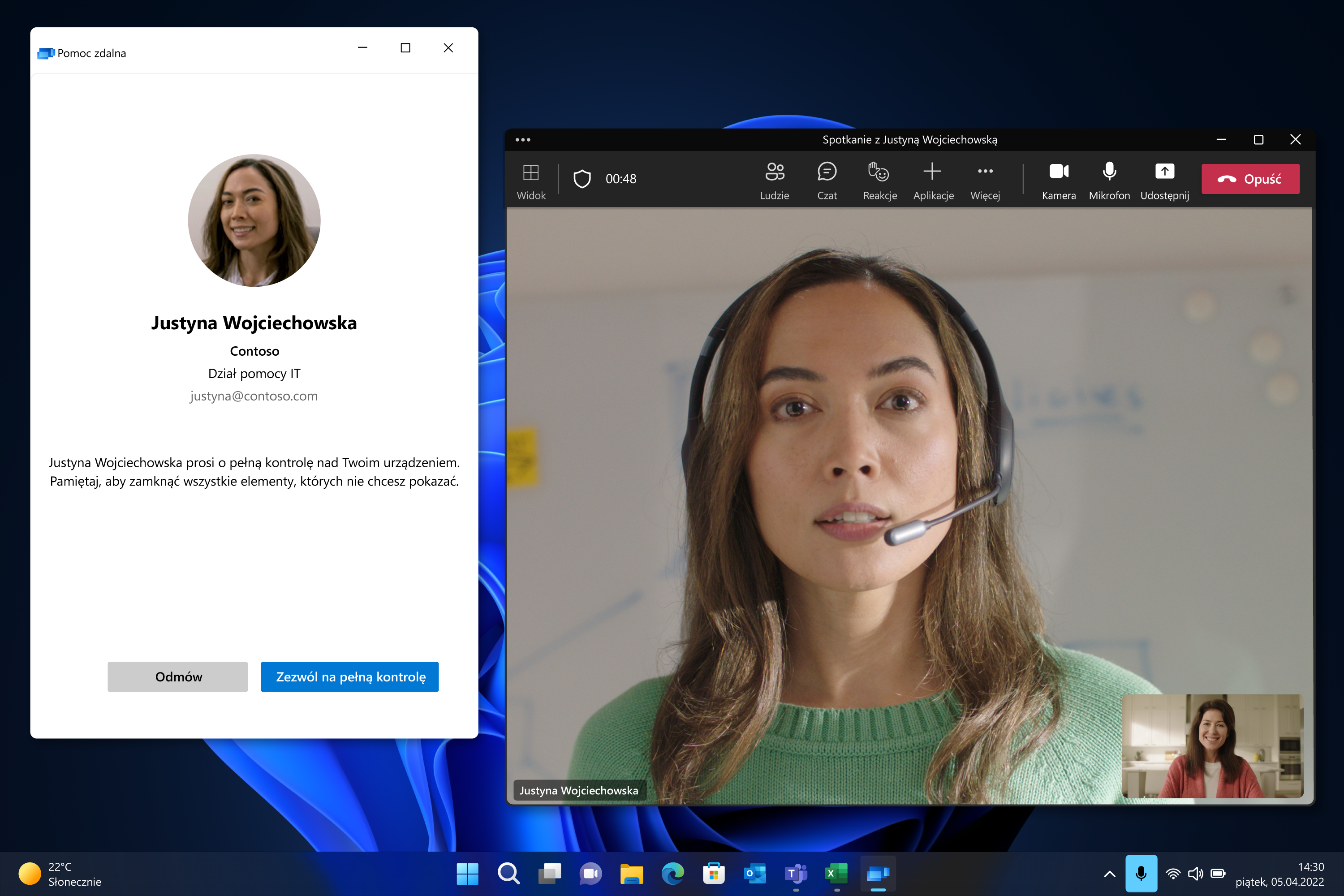Open the Windows Start menu
This screenshot has width=1344, height=896.
468,874
